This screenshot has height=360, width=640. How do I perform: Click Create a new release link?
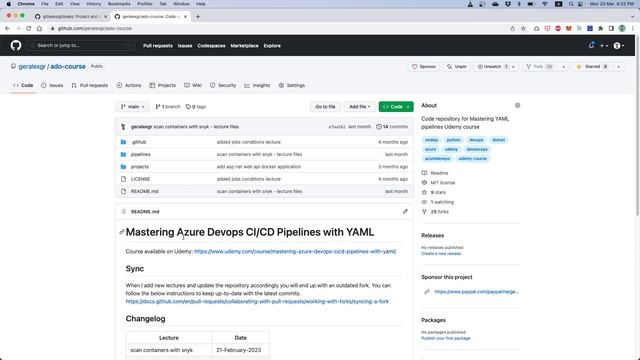click(x=441, y=253)
